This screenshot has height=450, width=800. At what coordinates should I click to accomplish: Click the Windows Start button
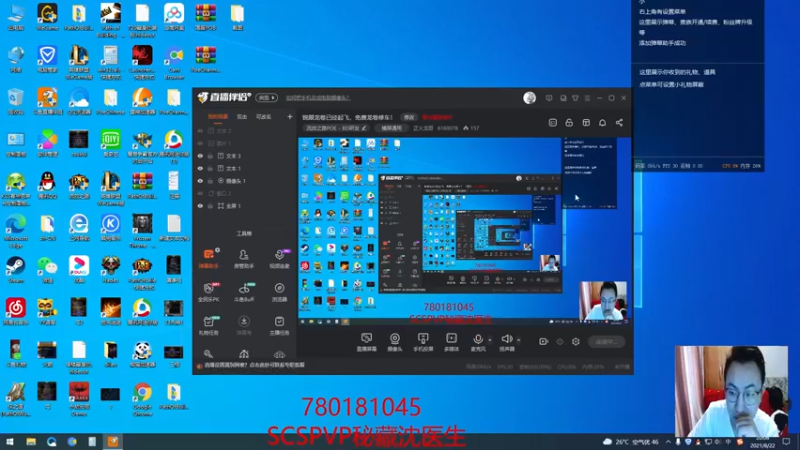[10, 441]
